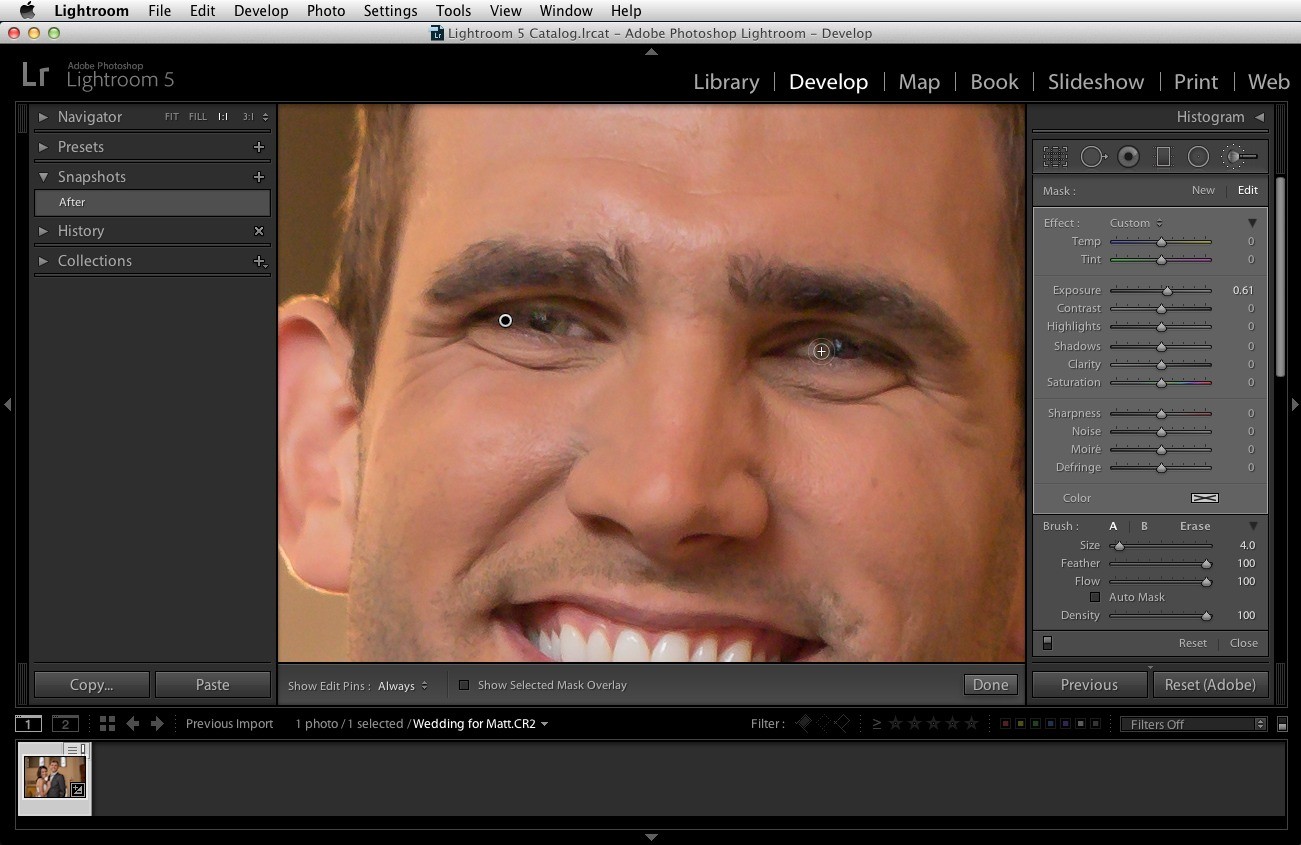This screenshot has height=845, width=1301.
Task: Select the Graduated Filter tool icon
Action: [1163, 157]
